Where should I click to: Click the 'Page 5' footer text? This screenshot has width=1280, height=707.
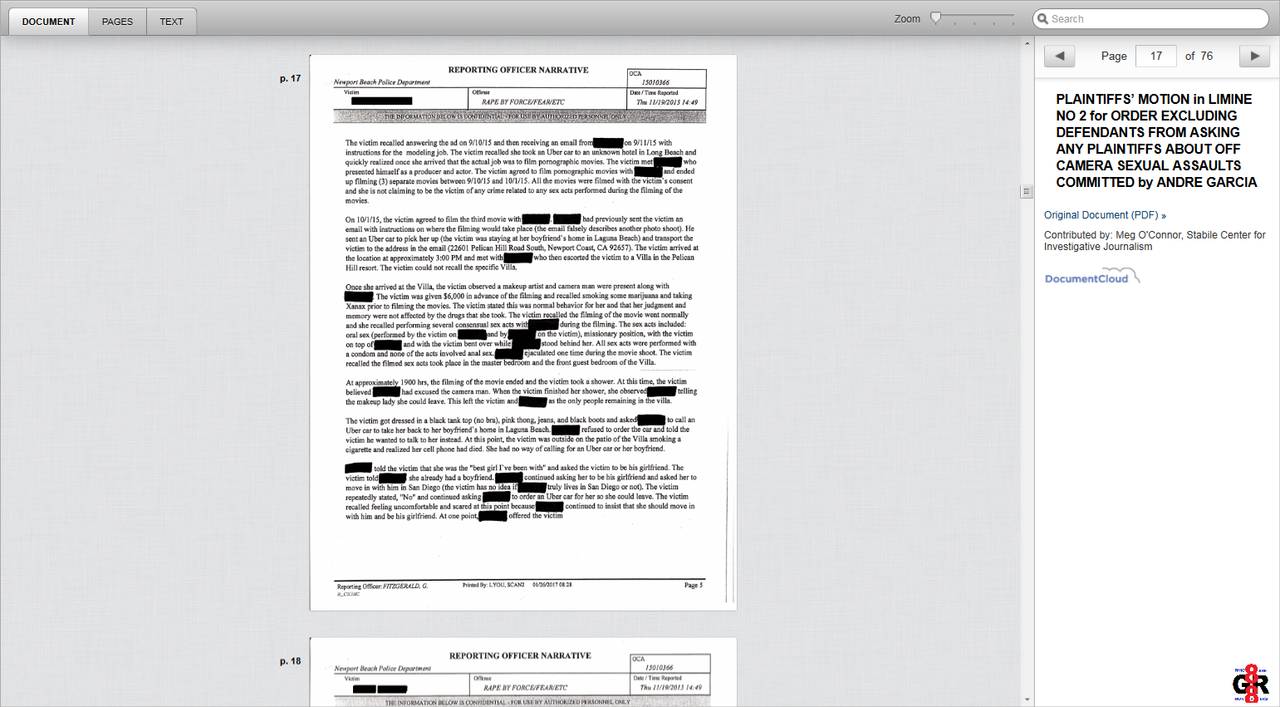click(x=693, y=584)
